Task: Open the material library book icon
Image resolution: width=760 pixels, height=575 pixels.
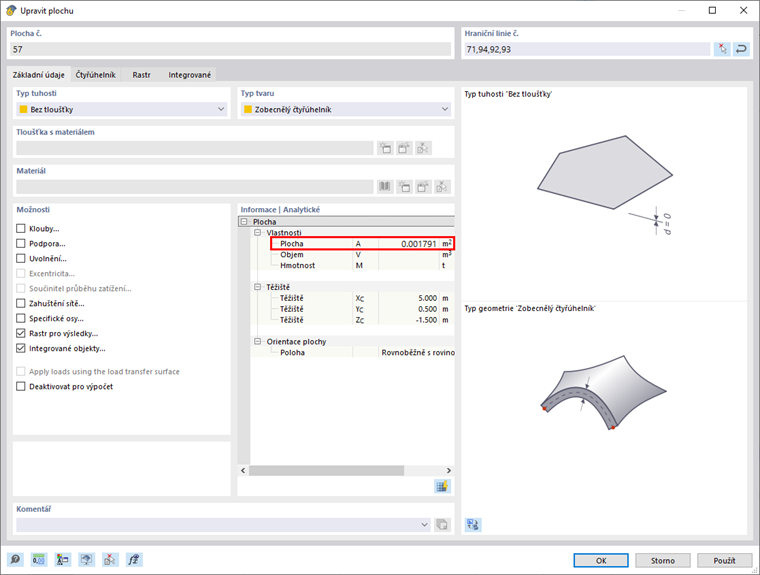Action: [x=385, y=187]
